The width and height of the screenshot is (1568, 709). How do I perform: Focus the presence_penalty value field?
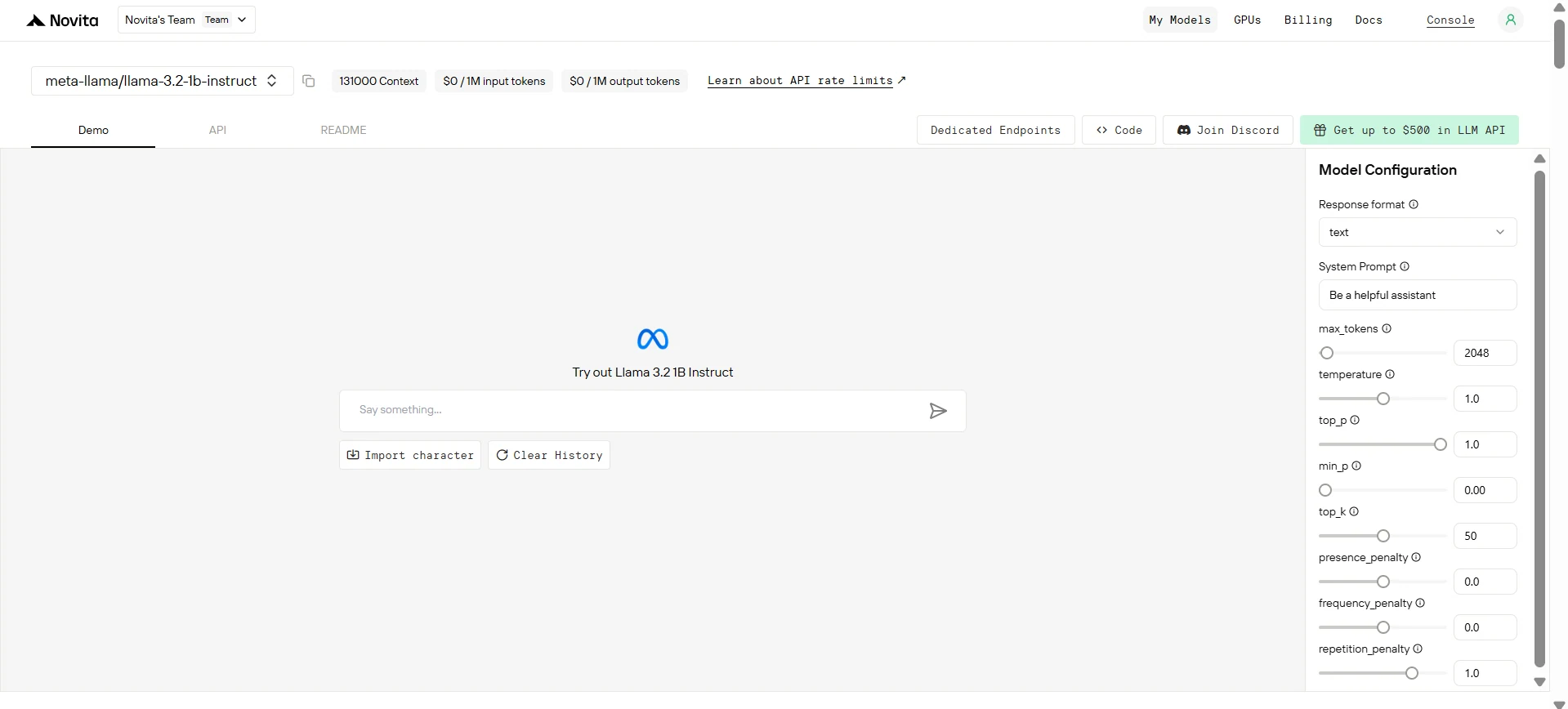[x=1485, y=582]
